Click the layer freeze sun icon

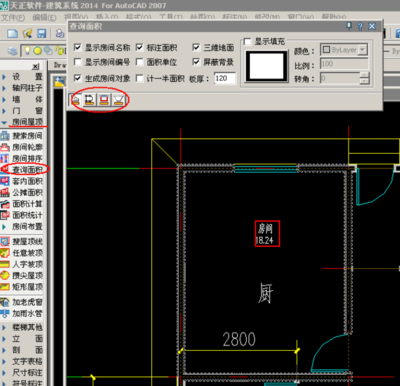(37, 51)
